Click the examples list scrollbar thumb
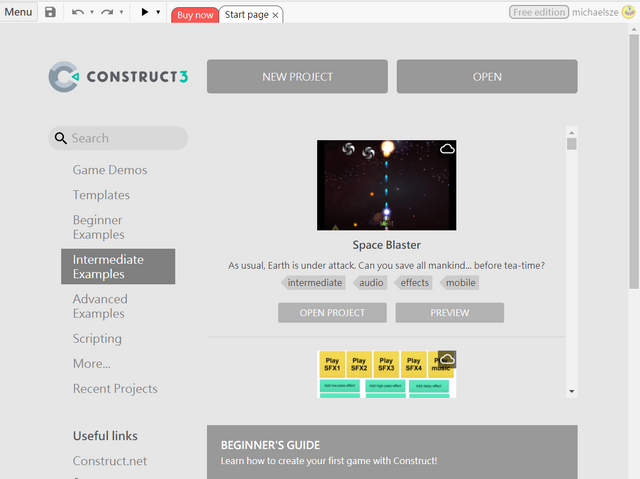The image size is (640, 479). (571, 144)
